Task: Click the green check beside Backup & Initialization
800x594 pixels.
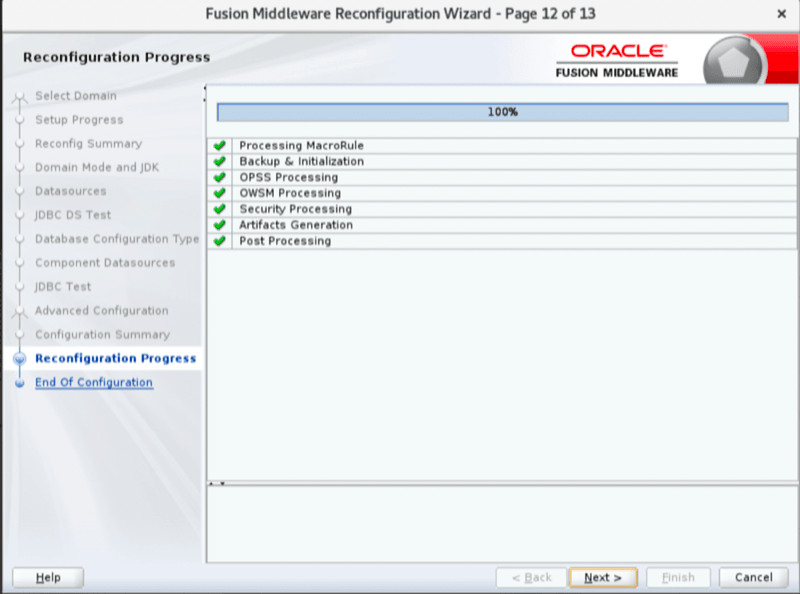Action: (220, 161)
